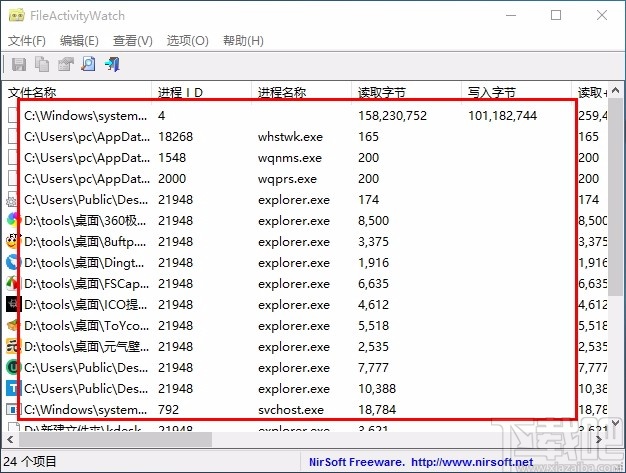626x473 pixels.
Task: Click the vertical scrollbar thumb
Action: pyautogui.click(x=615, y=198)
